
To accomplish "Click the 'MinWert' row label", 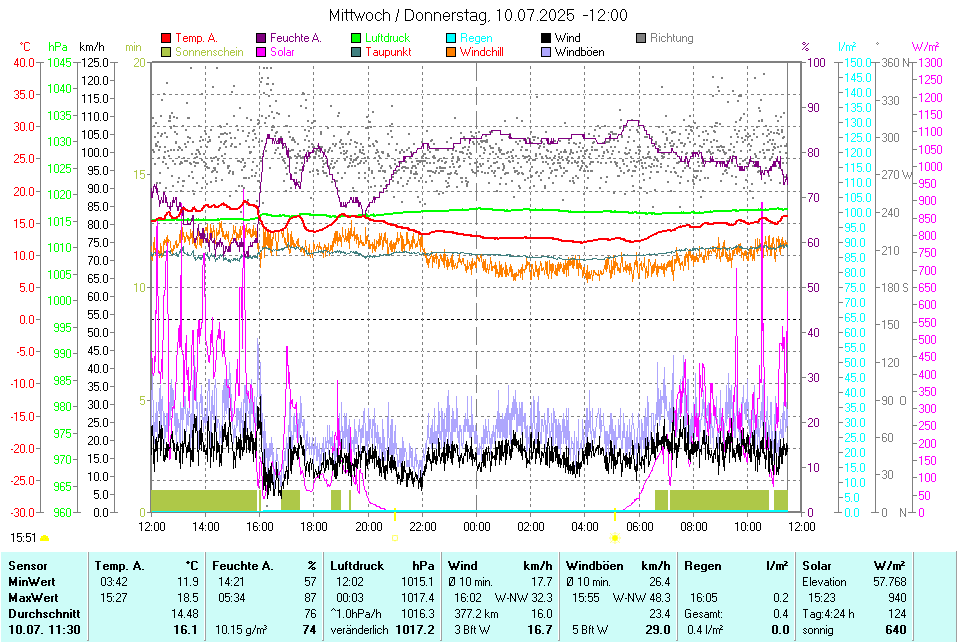I will [x=31, y=582].
